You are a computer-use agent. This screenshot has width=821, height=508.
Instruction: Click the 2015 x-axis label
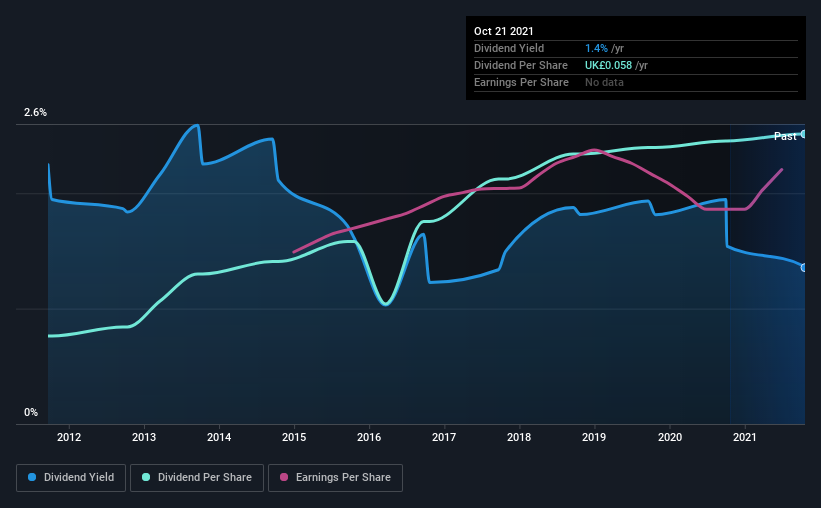point(294,437)
